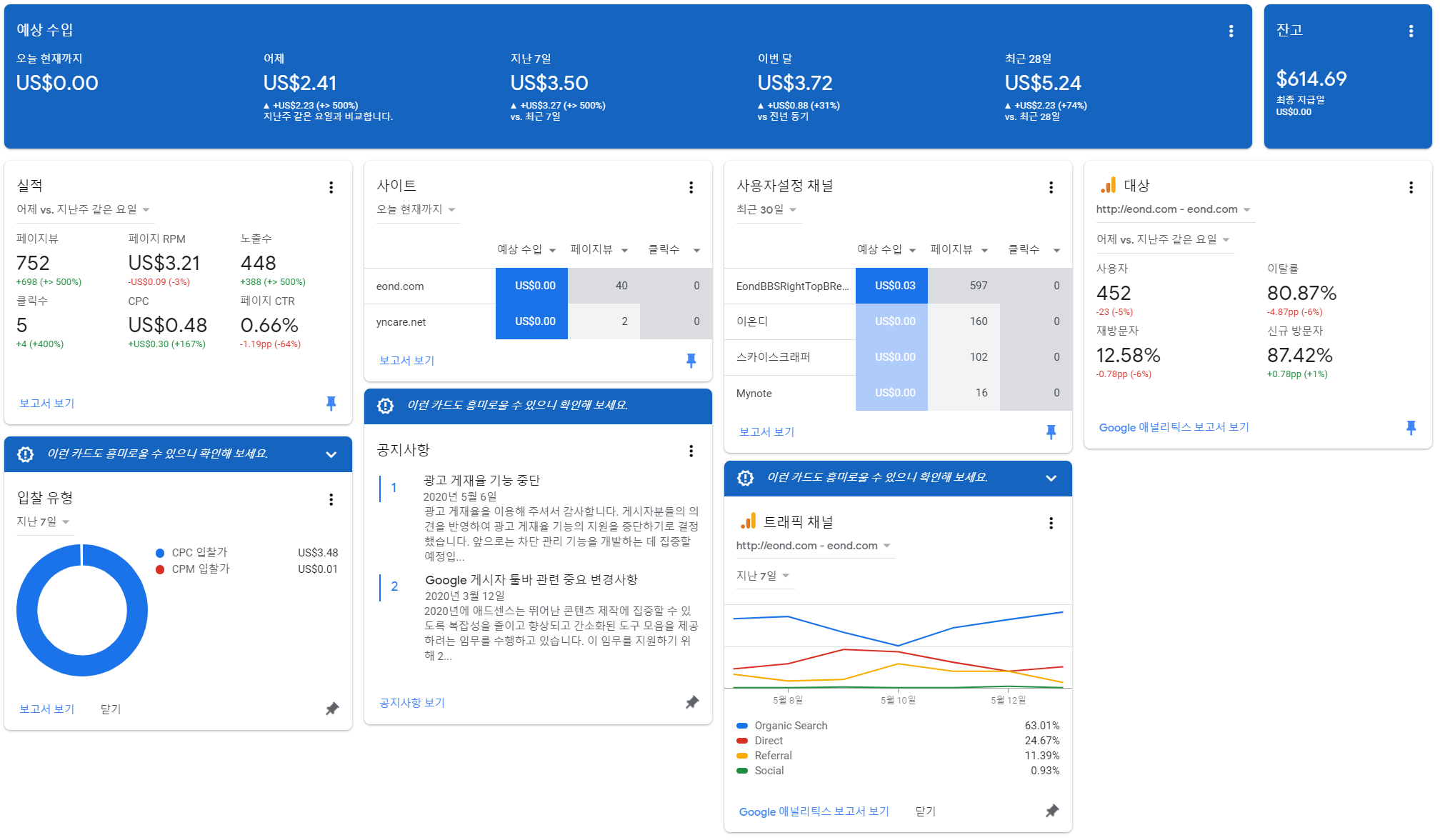Change 사용자설정 채널 페이지뷰 column metric
The width and height of the screenshot is (1440, 840).
pyautogui.click(x=959, y=249)
